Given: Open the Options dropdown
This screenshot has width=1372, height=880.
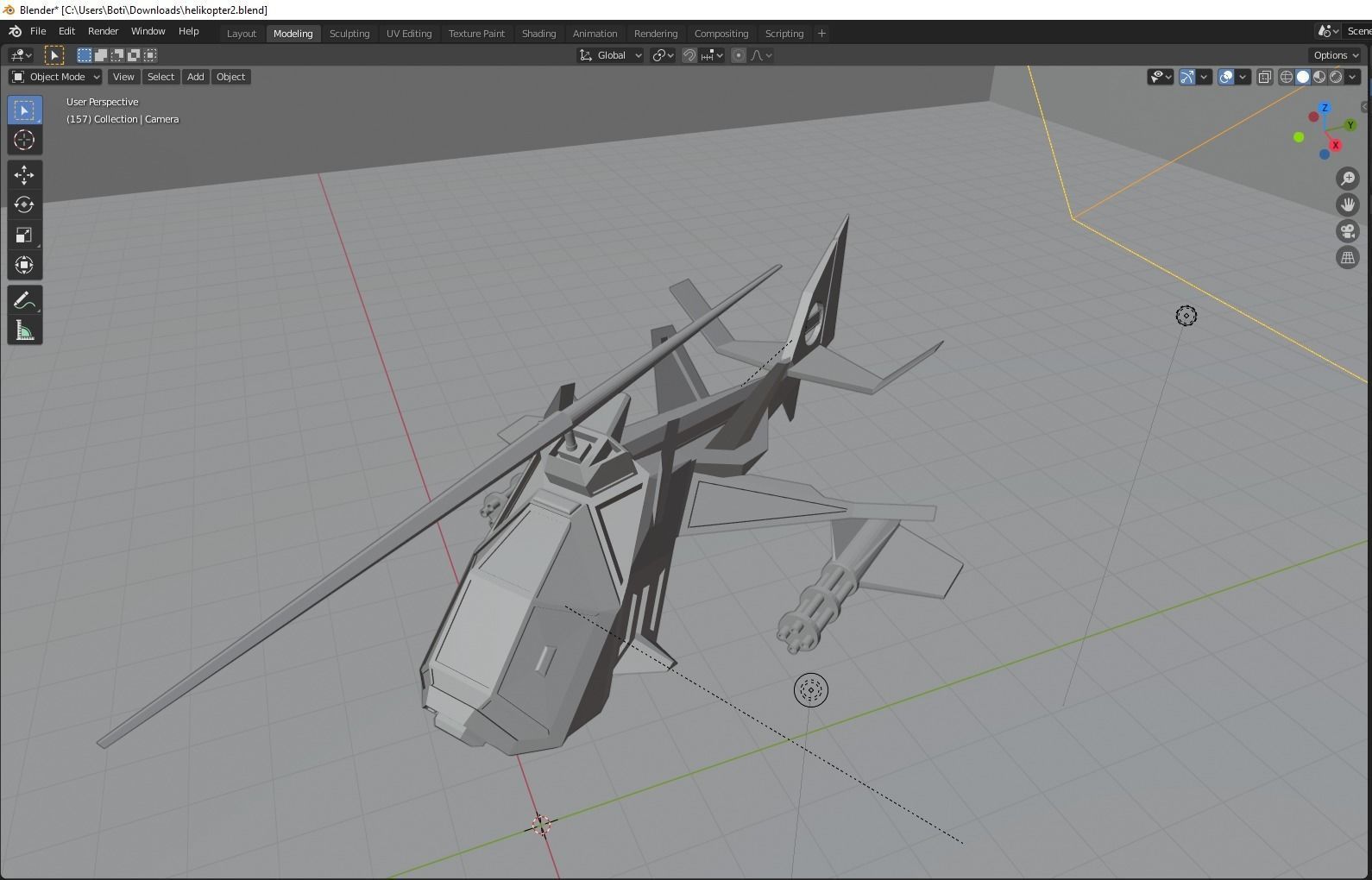Looking at the screenshot, I should tap(1336, 55).
